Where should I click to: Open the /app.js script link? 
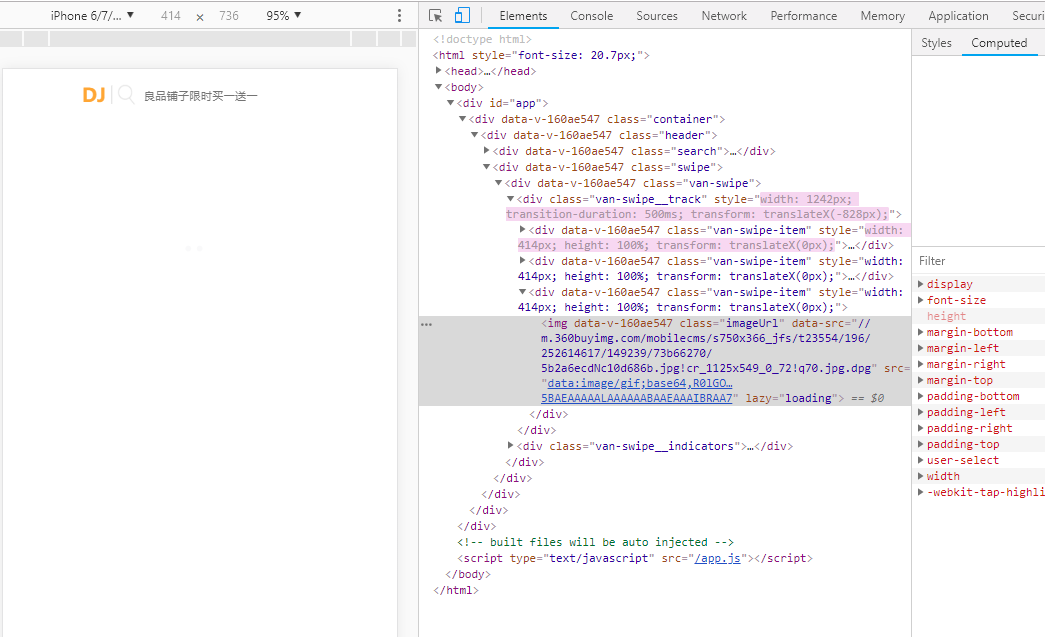[717, 558]
